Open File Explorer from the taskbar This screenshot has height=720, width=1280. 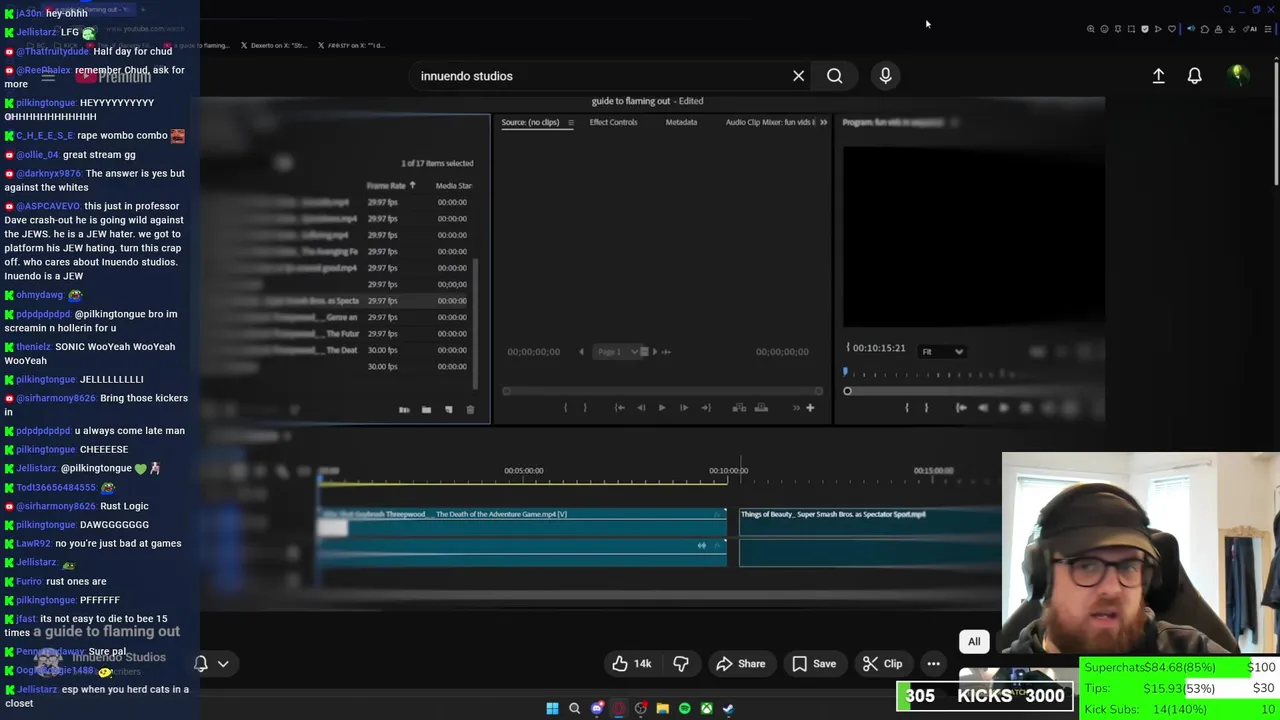[662, 708]
